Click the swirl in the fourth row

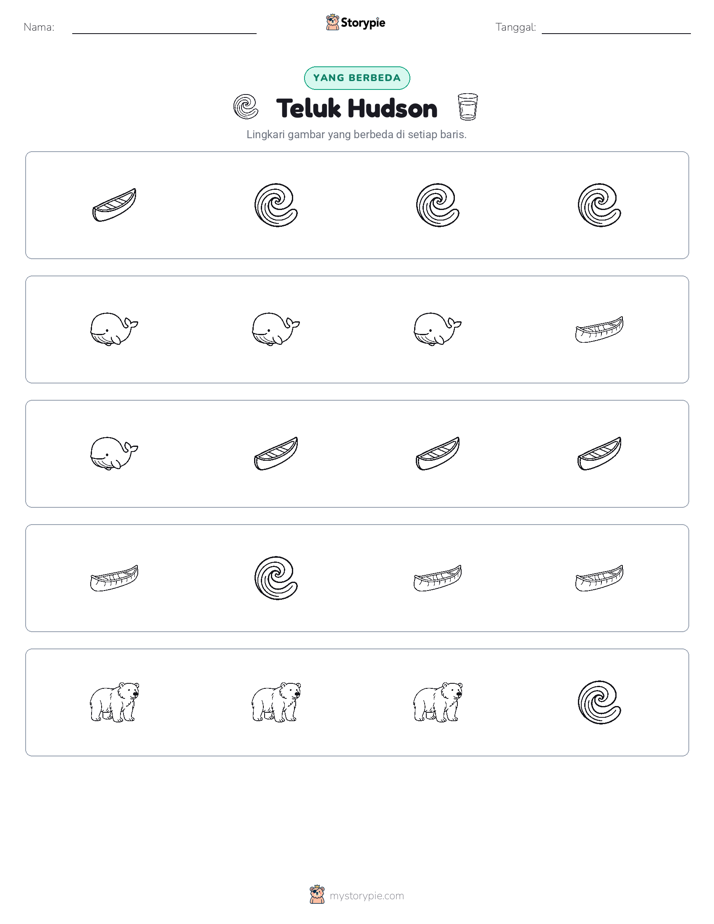276,578
